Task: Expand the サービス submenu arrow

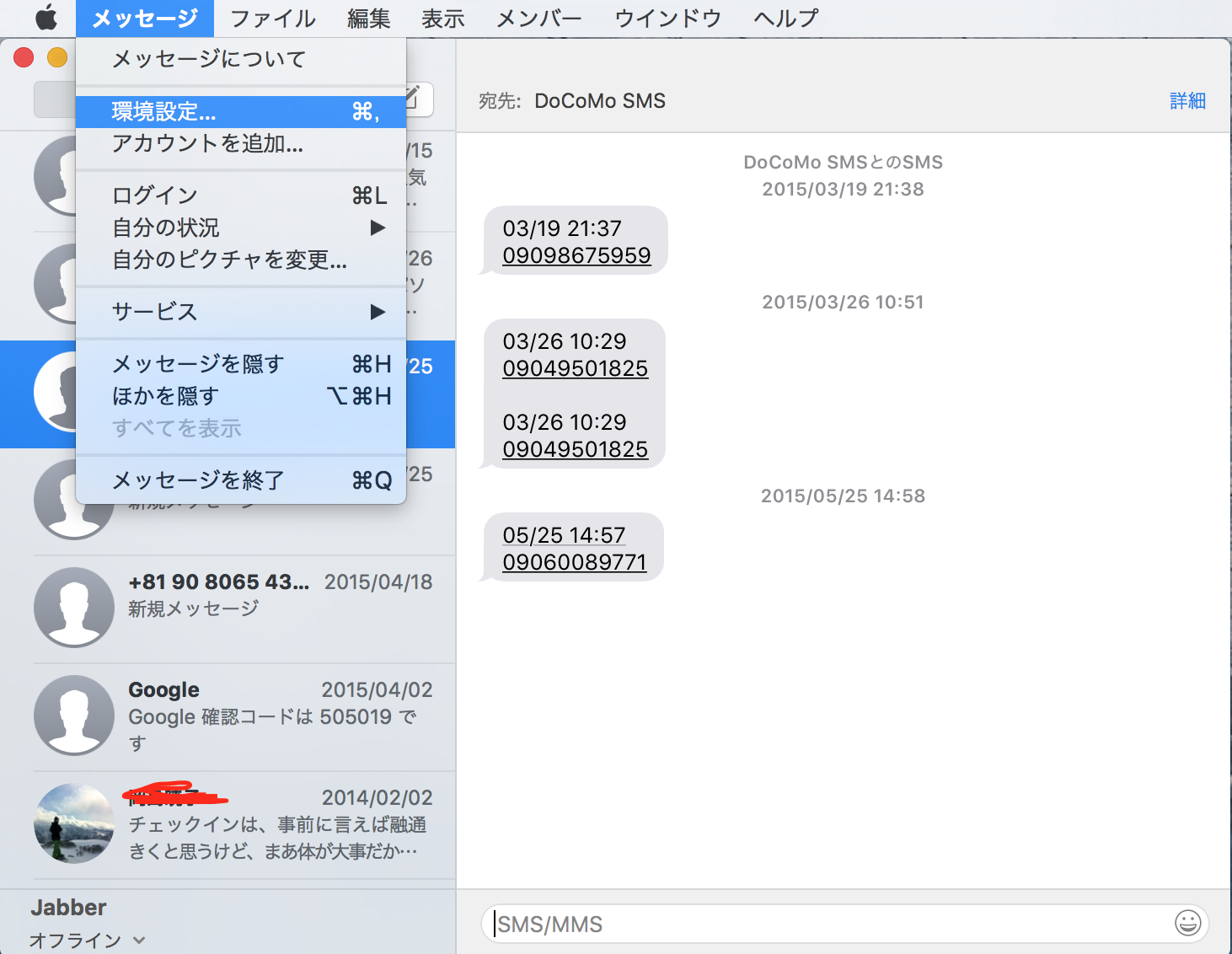Action: [x=378, y=312]
